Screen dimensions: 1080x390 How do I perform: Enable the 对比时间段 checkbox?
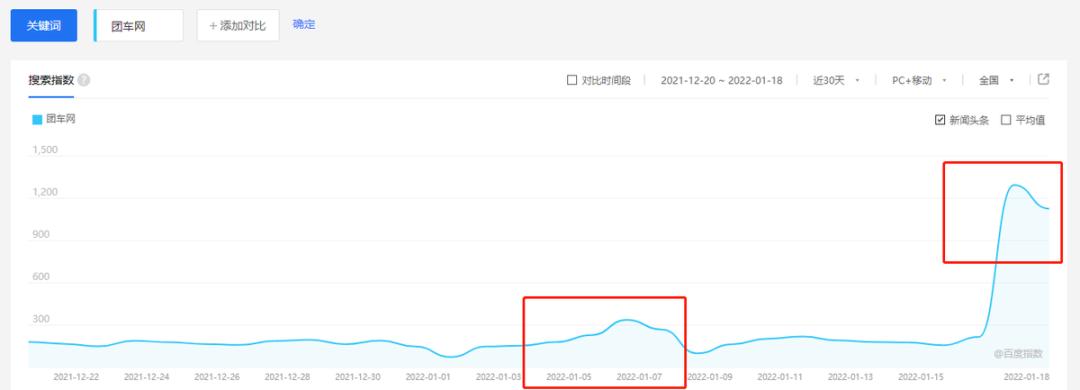click(x=572, y=80)
